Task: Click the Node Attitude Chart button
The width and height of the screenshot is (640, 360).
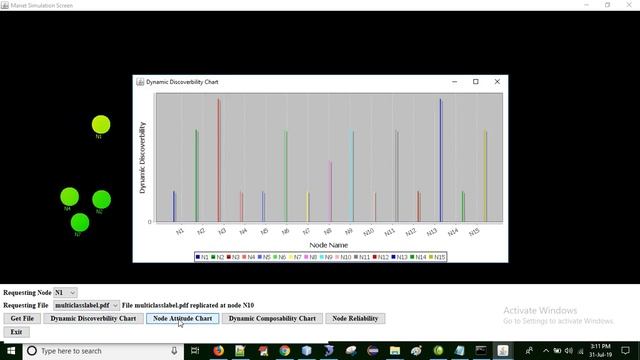Action: 182,318
